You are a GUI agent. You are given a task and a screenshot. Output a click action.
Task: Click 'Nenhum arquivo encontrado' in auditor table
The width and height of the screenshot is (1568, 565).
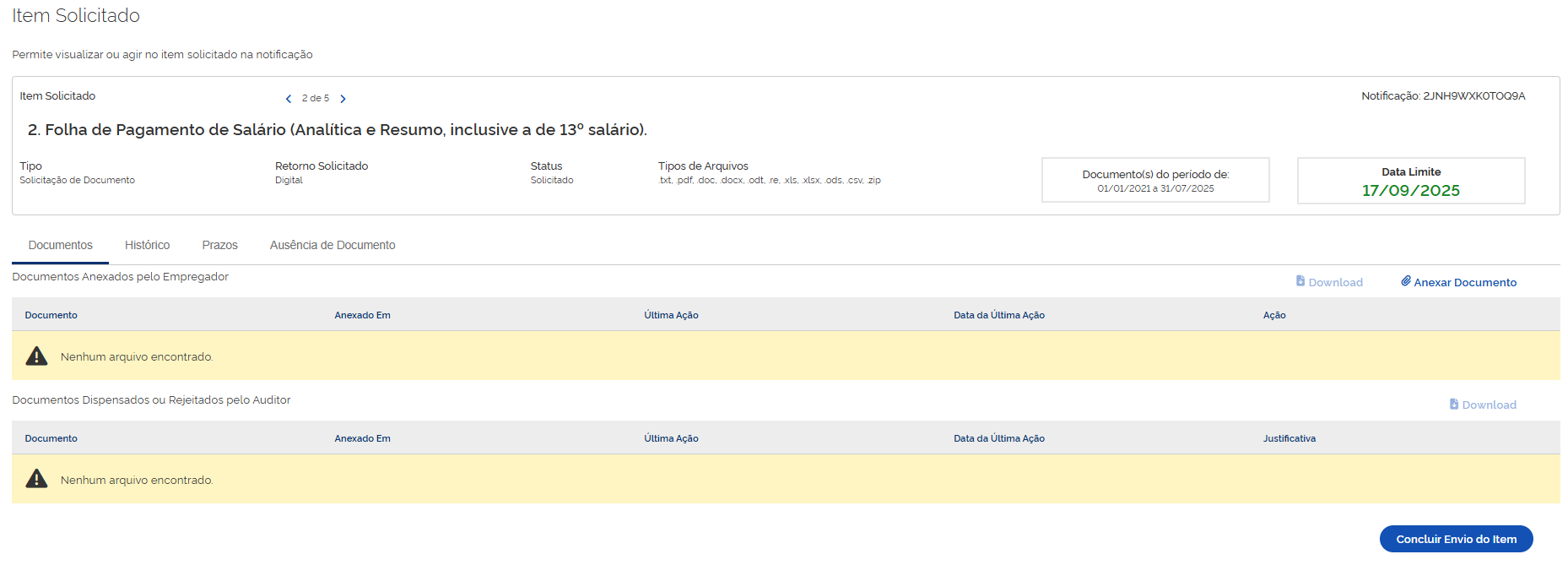click(137, 481)
